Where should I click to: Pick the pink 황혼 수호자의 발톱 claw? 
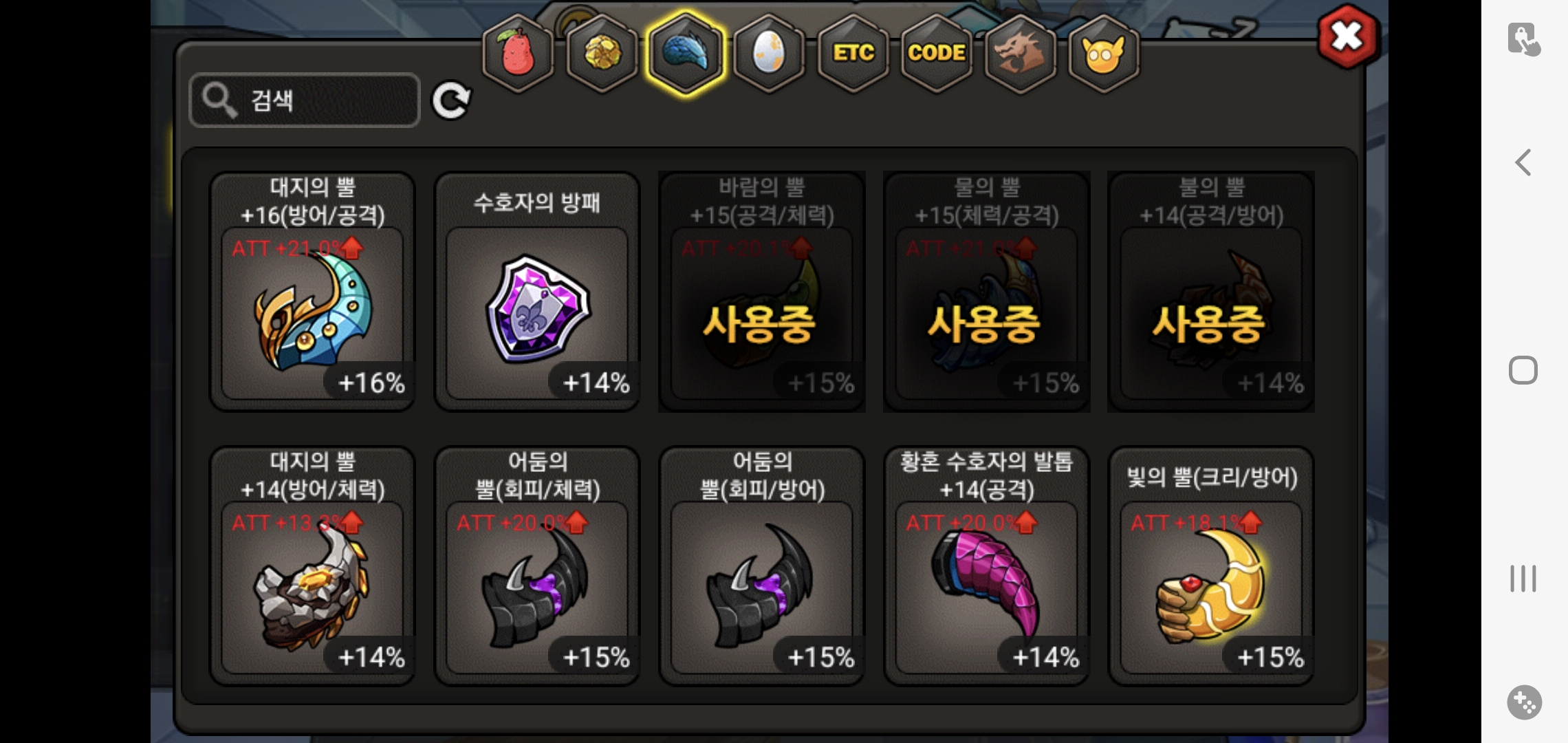(987, 566)
